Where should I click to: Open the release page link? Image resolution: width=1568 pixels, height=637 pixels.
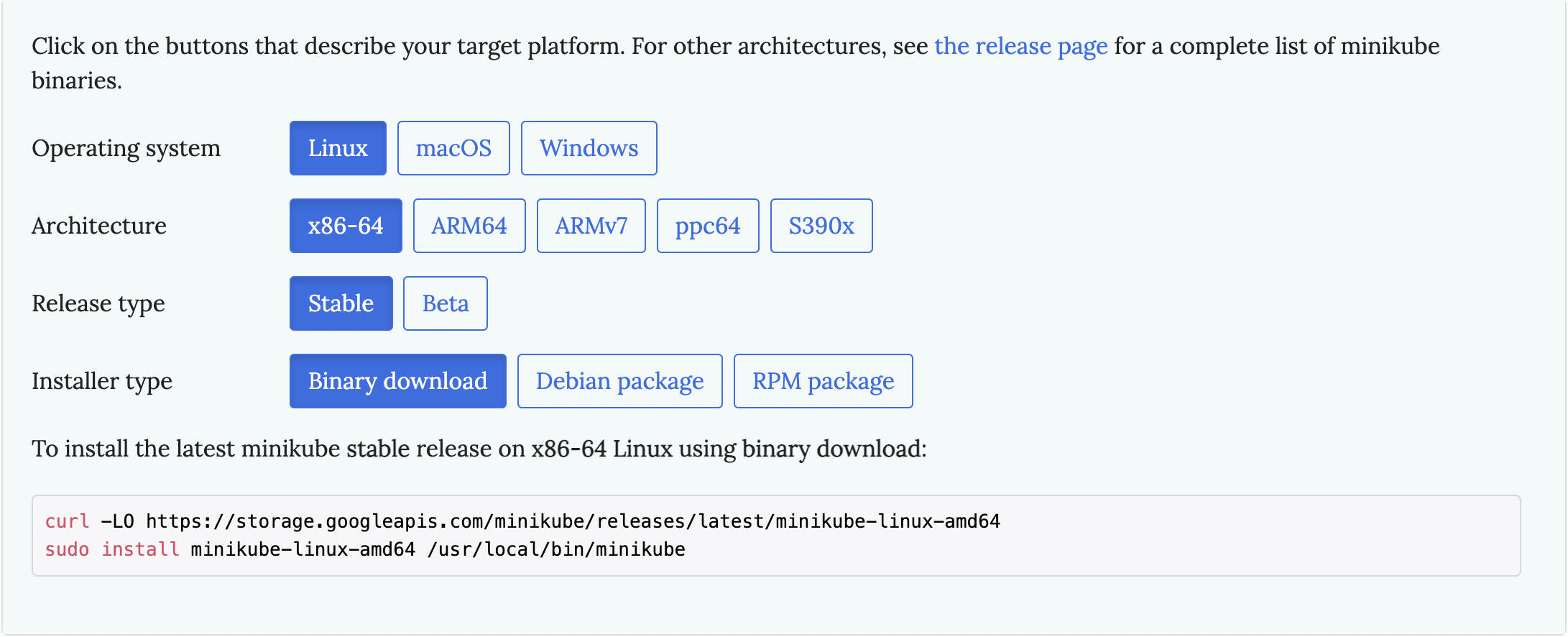point(1020,46)
